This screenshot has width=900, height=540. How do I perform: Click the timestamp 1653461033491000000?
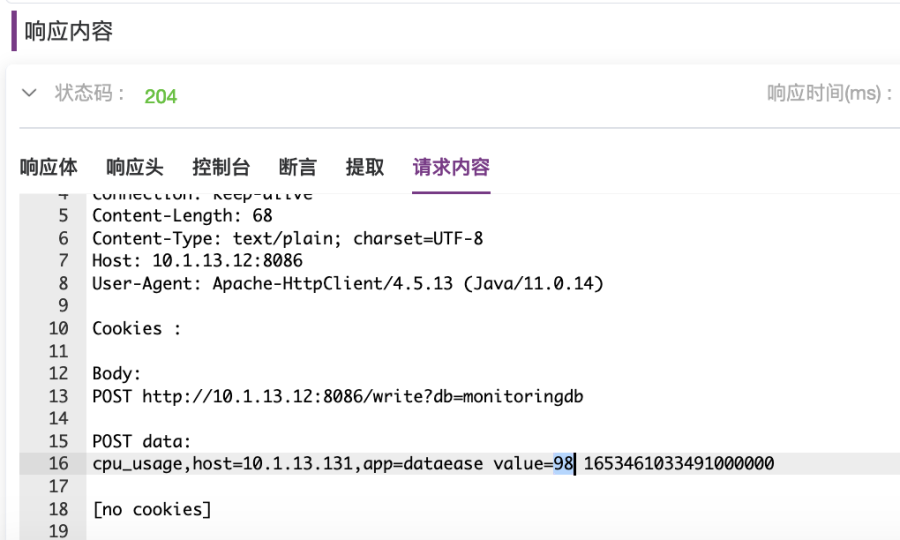[x=679, y=464]
